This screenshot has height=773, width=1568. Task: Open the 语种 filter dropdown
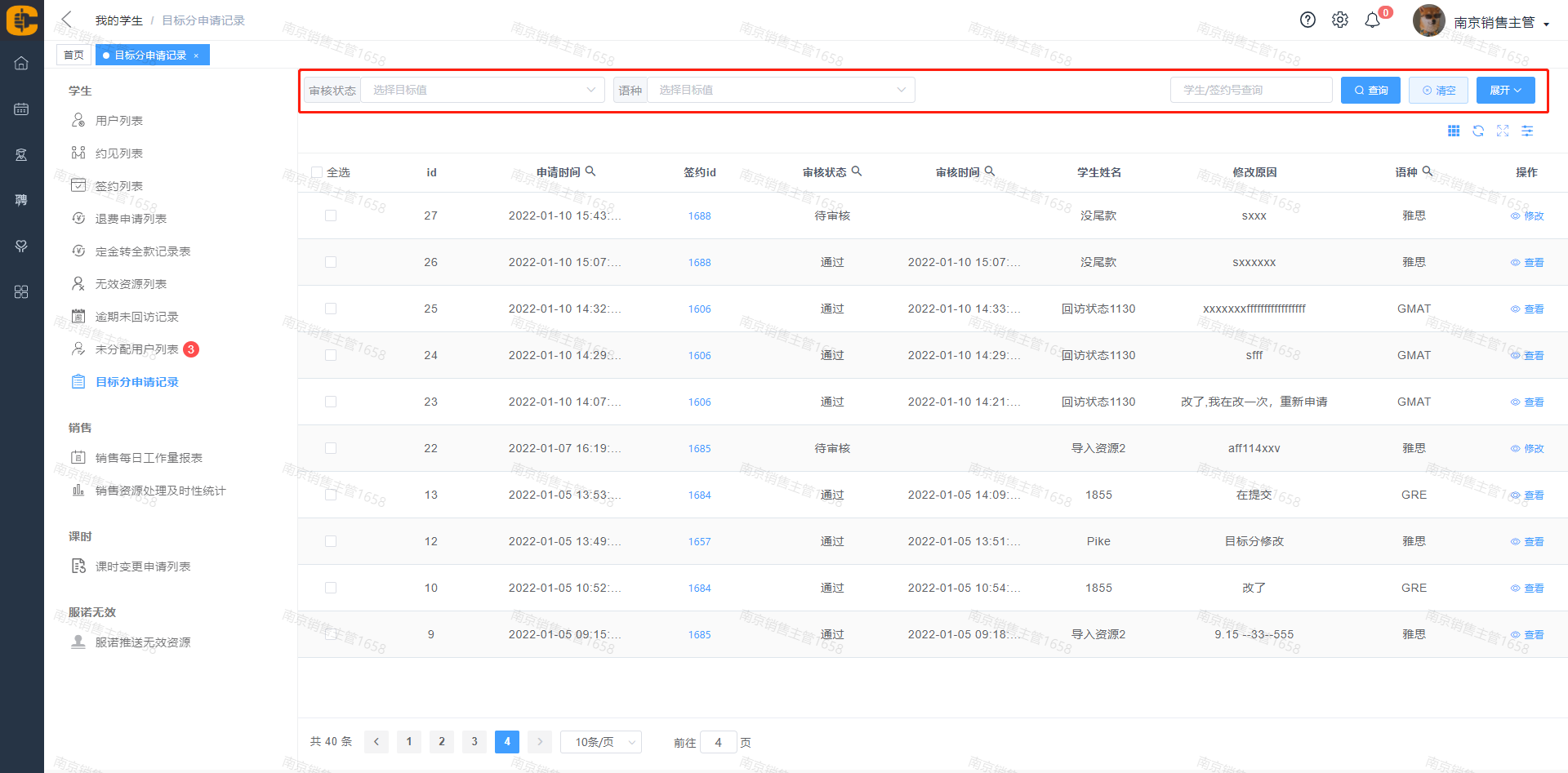[x=780, y=90]
